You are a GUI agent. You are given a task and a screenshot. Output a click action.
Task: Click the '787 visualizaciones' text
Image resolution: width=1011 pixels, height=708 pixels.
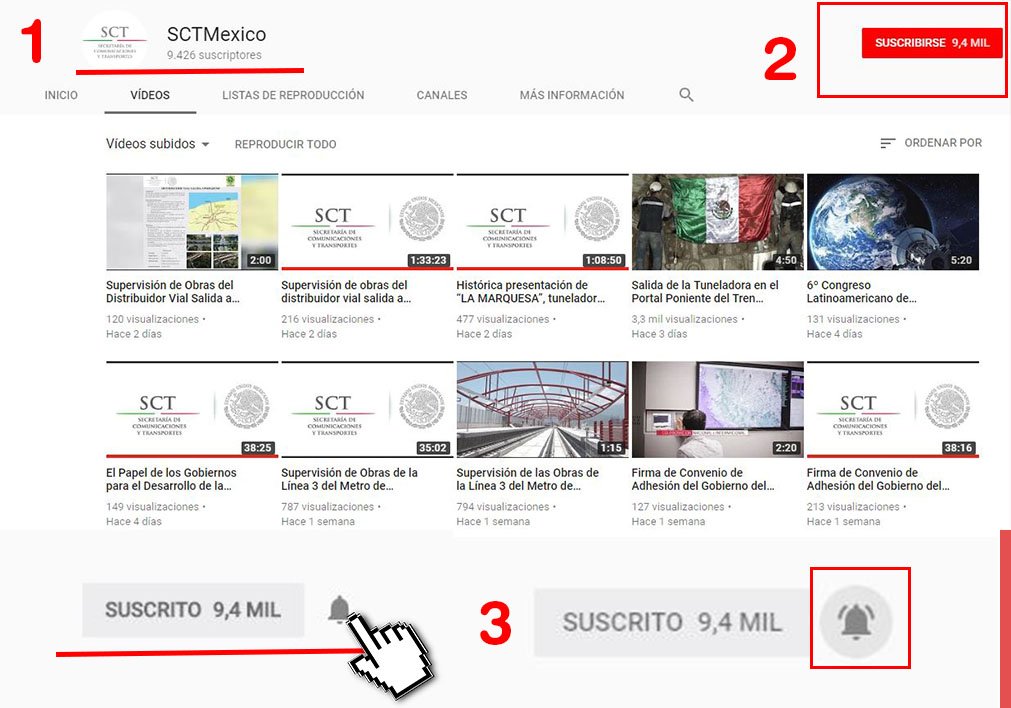point(328,507)
